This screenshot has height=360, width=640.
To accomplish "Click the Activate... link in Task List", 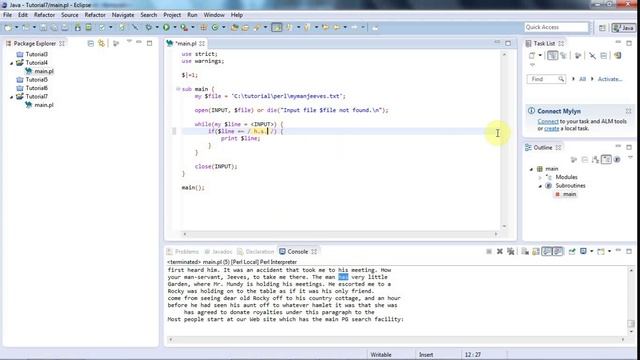I will (x=610, y=79).
